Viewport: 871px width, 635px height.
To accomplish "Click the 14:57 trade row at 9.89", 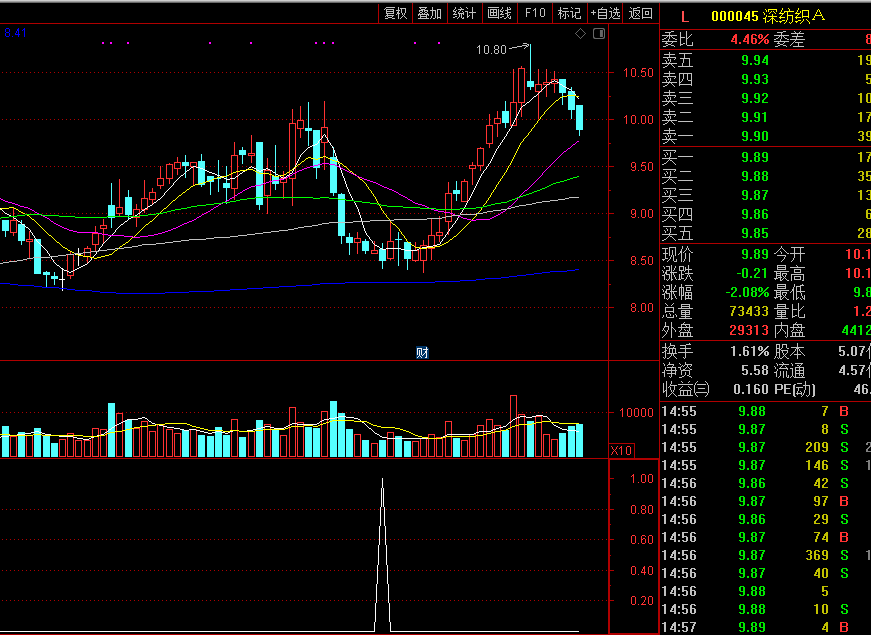I will pos(765,627).
